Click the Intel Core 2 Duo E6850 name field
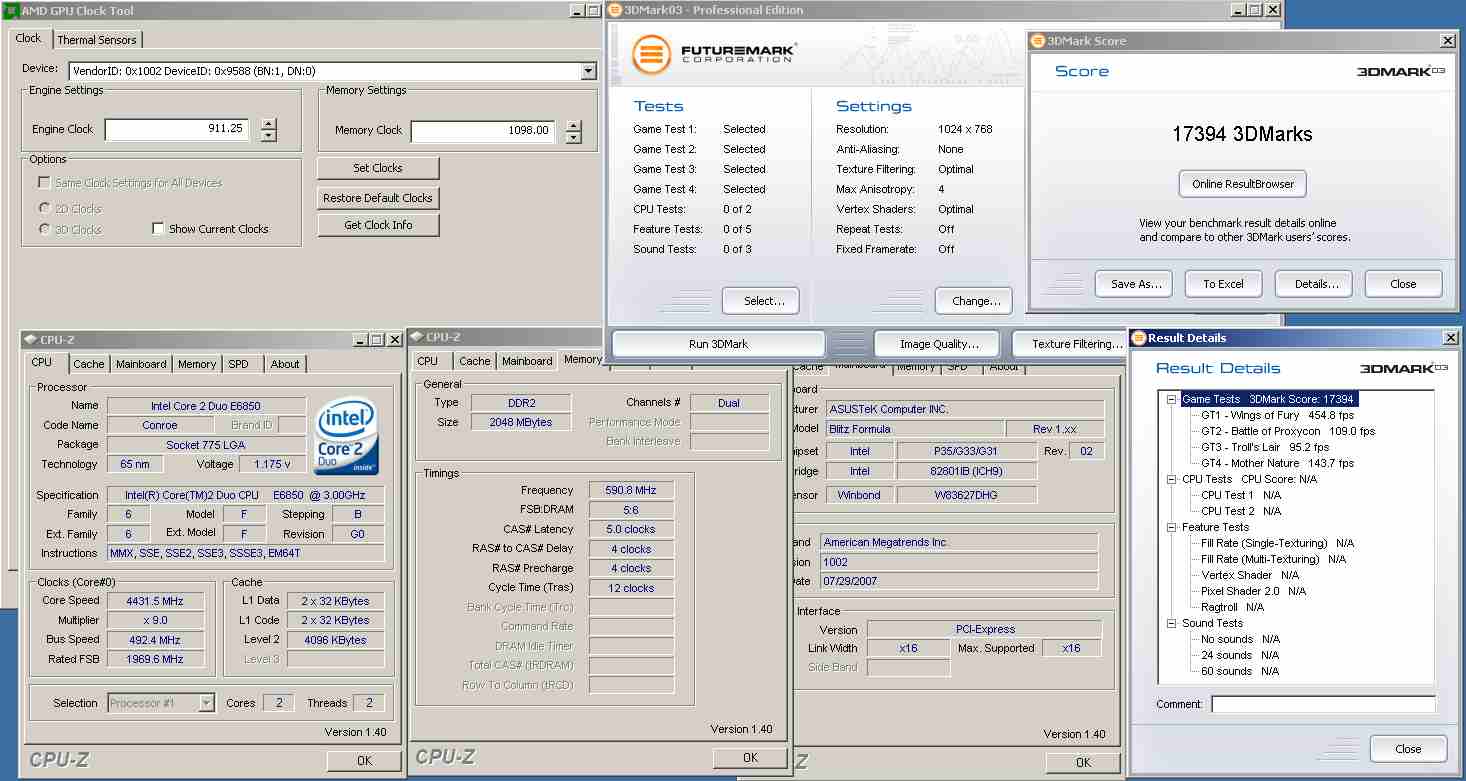 click(x=206, y=406)
